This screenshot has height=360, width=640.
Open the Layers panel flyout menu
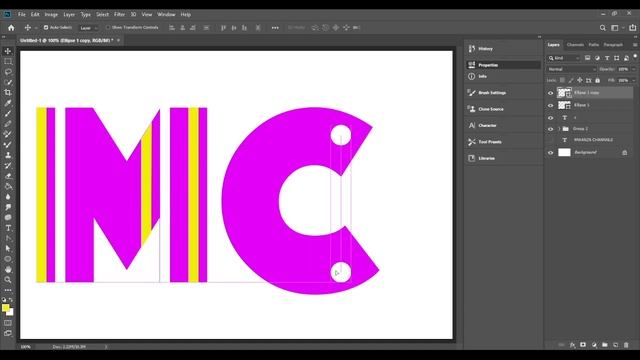[635, 45]
